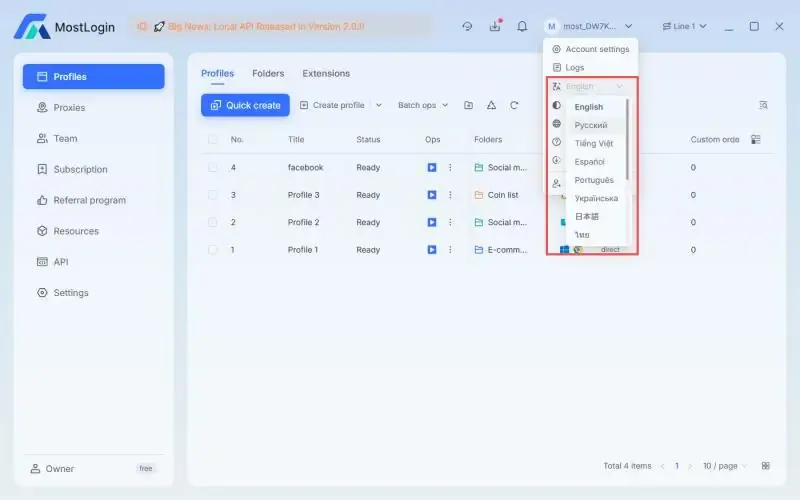The height and width of the screenshot is (500, 800).
Task: Open Subscription in sidebar
Action: point(93,169)
